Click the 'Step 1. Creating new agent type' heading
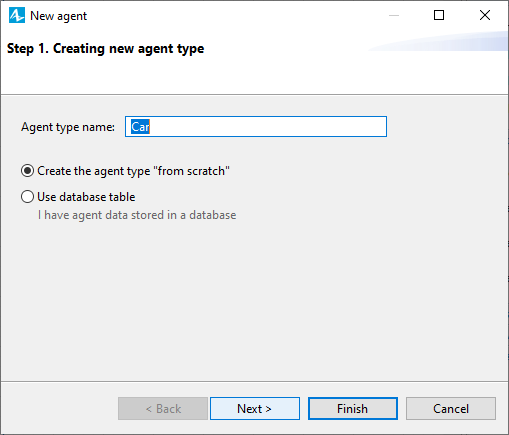This screenshot has height=435, width=509. (x=106, y=49)
